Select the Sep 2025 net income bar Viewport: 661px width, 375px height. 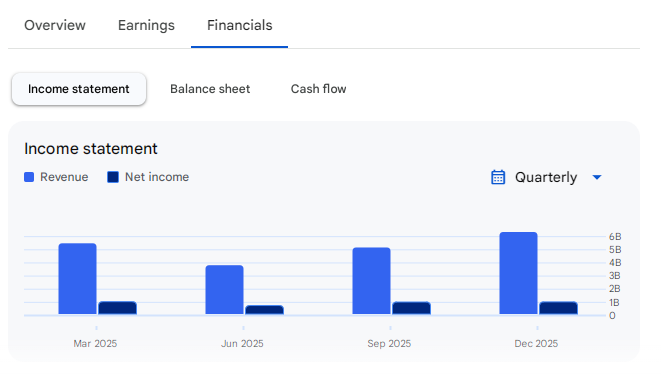(x=411, y=308)
